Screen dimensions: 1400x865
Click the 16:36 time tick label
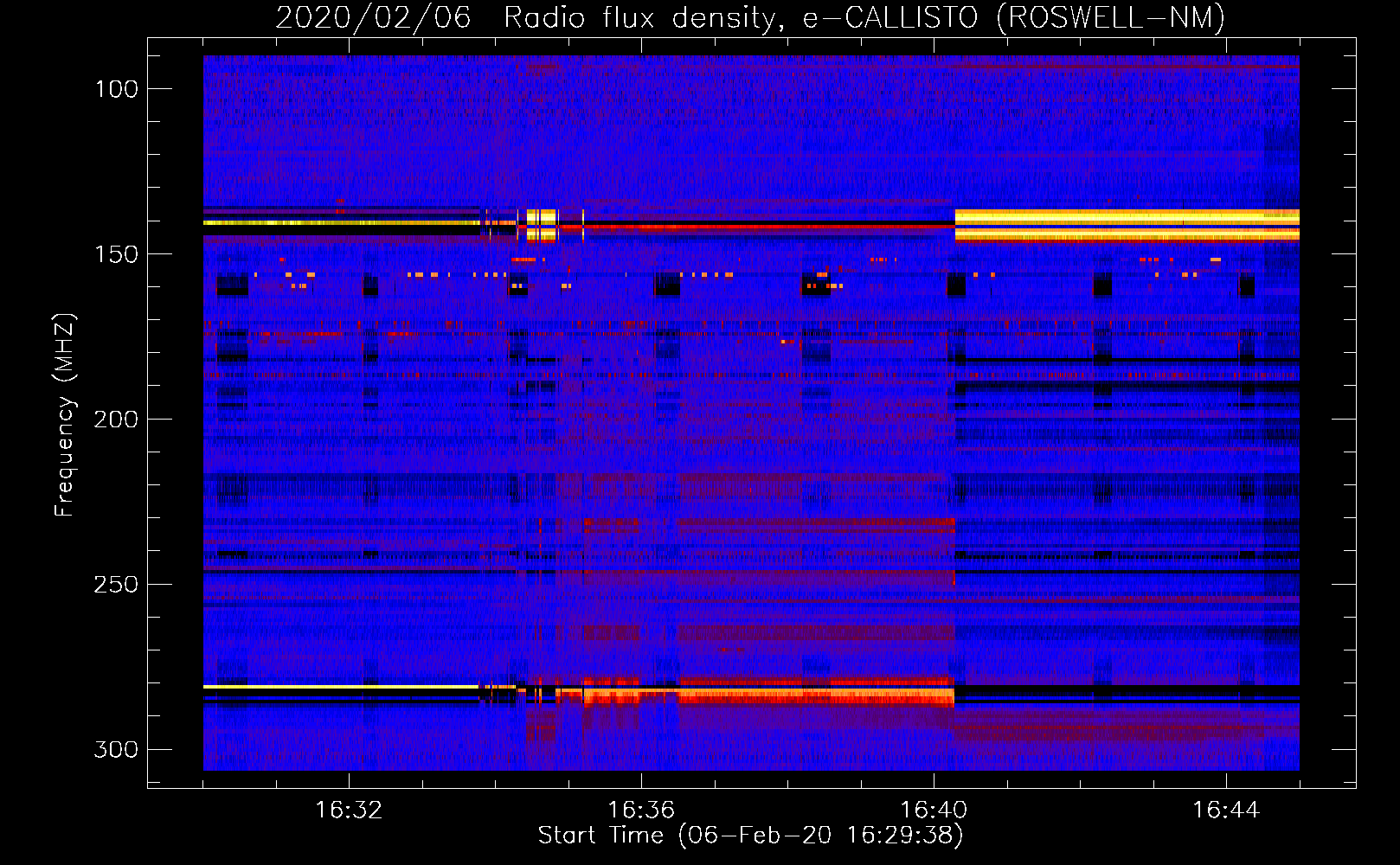[x=641, y=811]
